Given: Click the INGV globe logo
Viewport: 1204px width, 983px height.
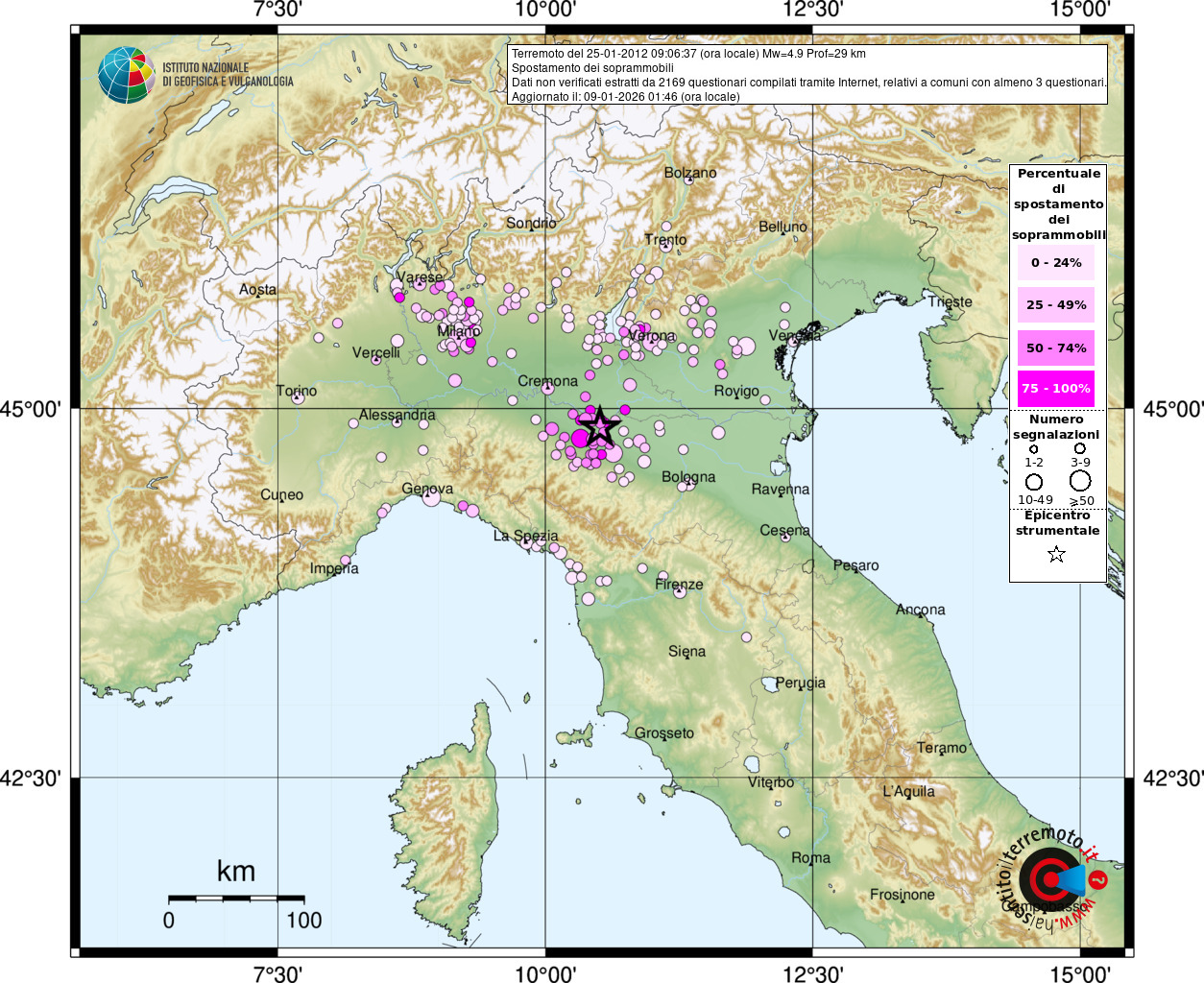Looking at the screenshot, I should click(126, 75).
